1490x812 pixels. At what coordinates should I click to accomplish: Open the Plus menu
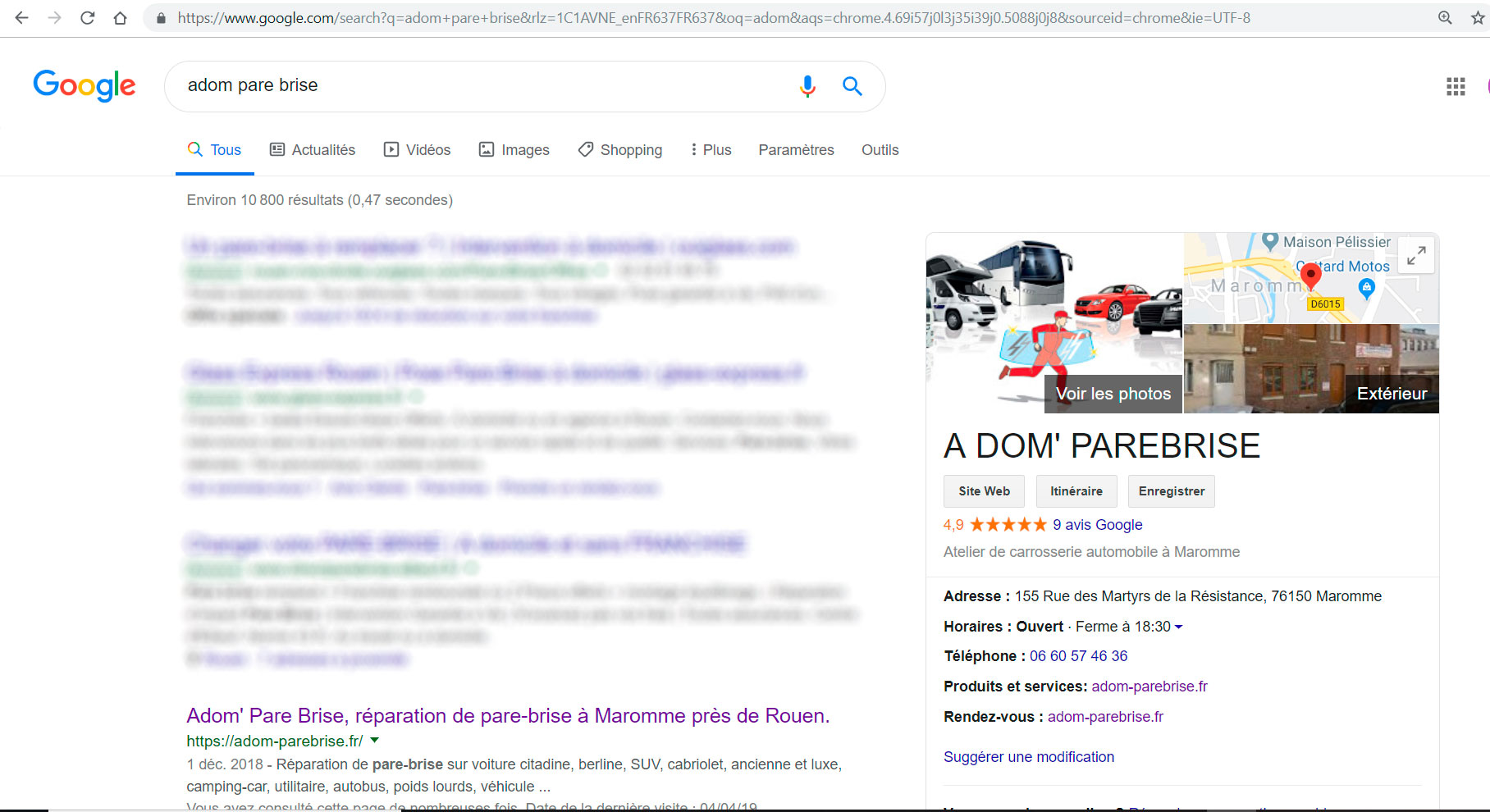click(x=711, y=150)
